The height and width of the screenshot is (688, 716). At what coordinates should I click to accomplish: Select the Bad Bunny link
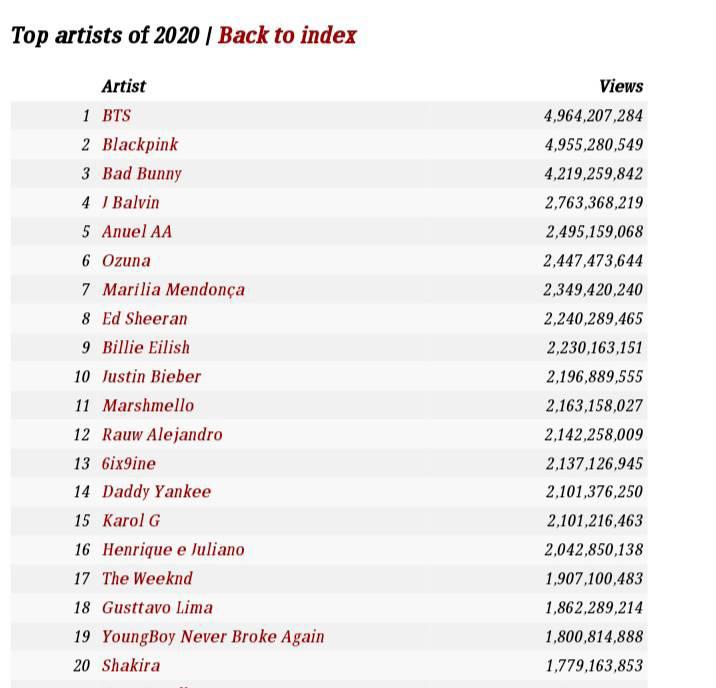pos(142,173)
